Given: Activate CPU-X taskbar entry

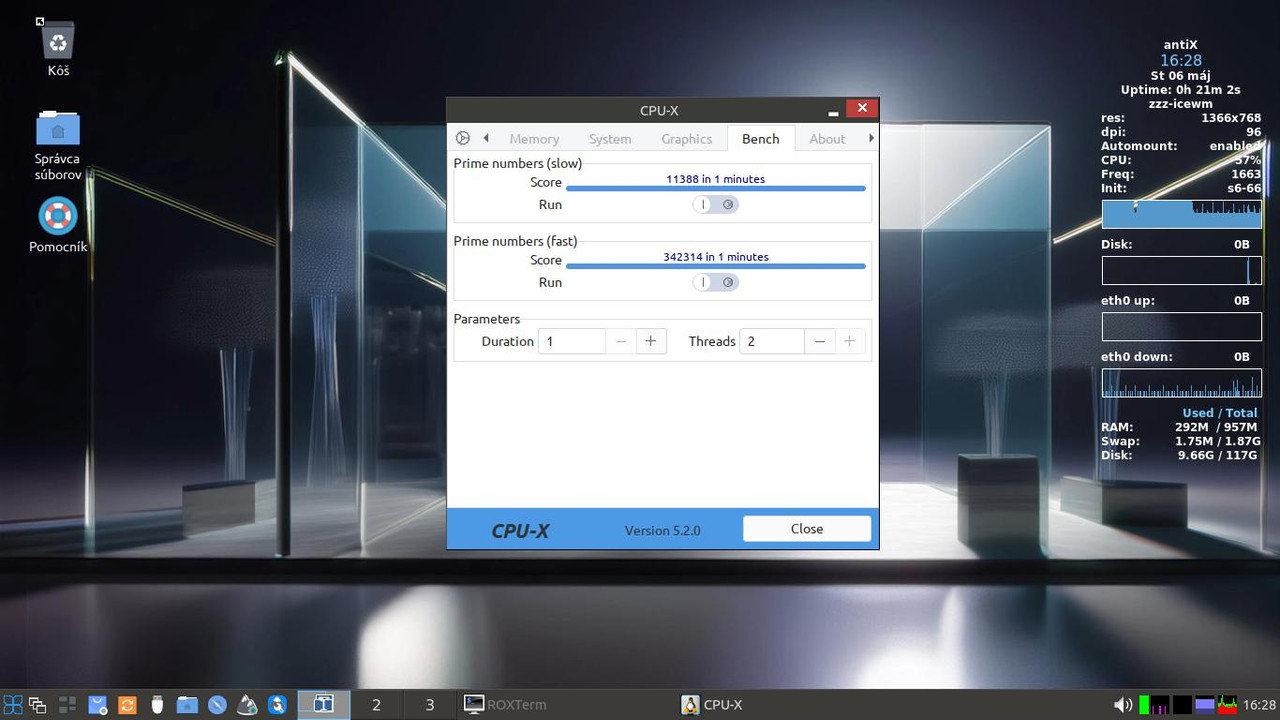Looking at the screenshot, I should (782, 705).
